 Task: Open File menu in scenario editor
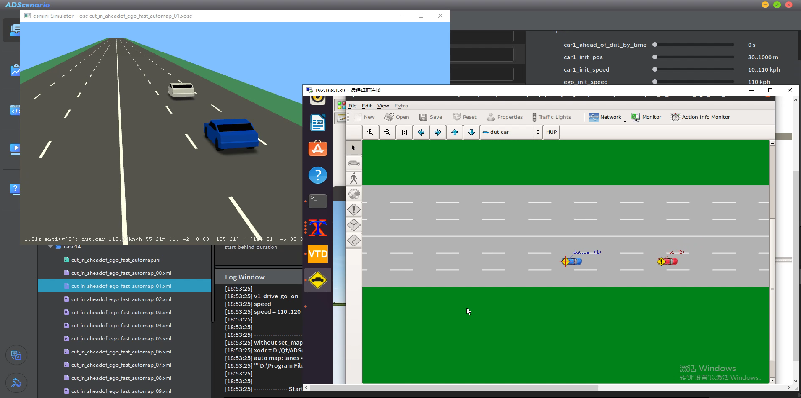(x=352, y=106)
